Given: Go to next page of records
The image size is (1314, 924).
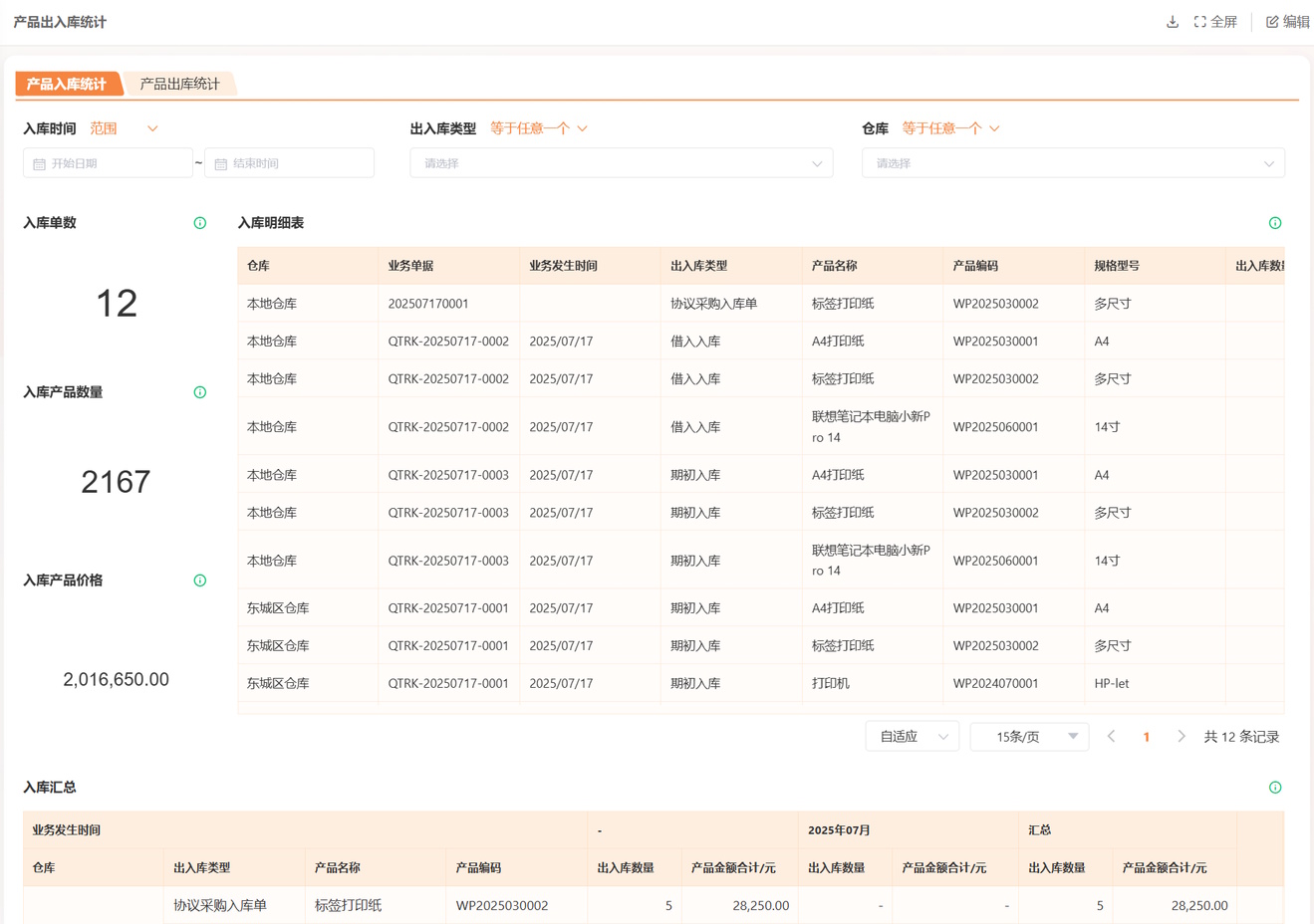Looking at the screenshot, I should click(x=1182, y=737).
